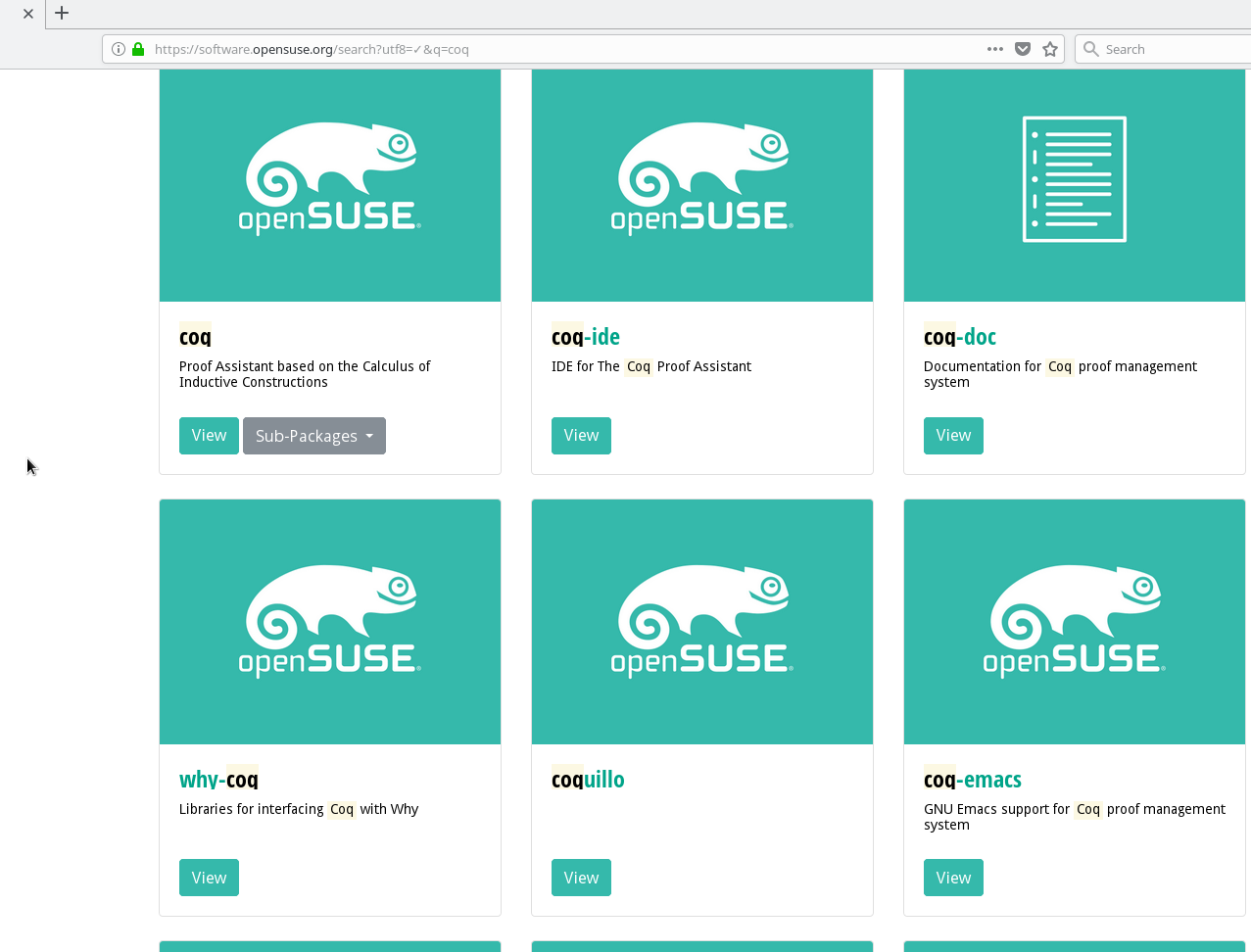Open coq package openSUSE thumbnail
Screen dimensions: 1251x952
coord(330,185)
